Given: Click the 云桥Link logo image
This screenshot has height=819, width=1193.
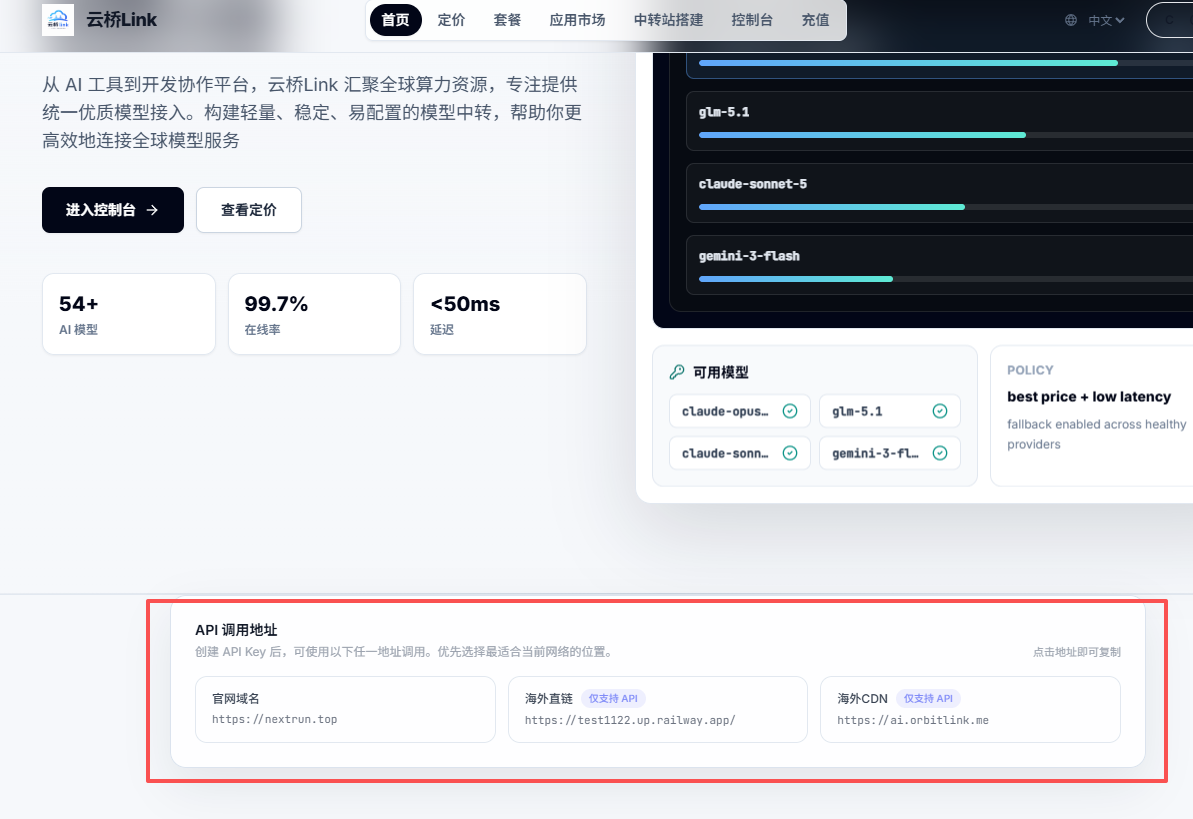Looking at the screenshot, I should tap(58, 20).
